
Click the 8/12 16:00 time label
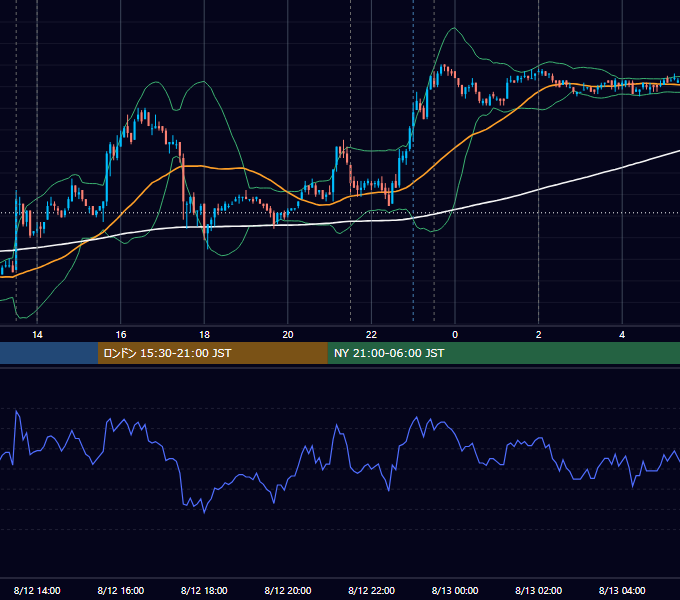click(121, 590)
